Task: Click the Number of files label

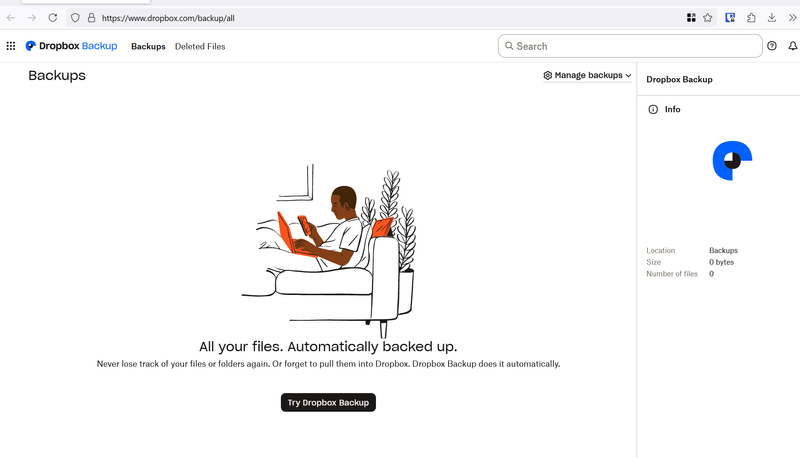Action: [x=671, y=274]
